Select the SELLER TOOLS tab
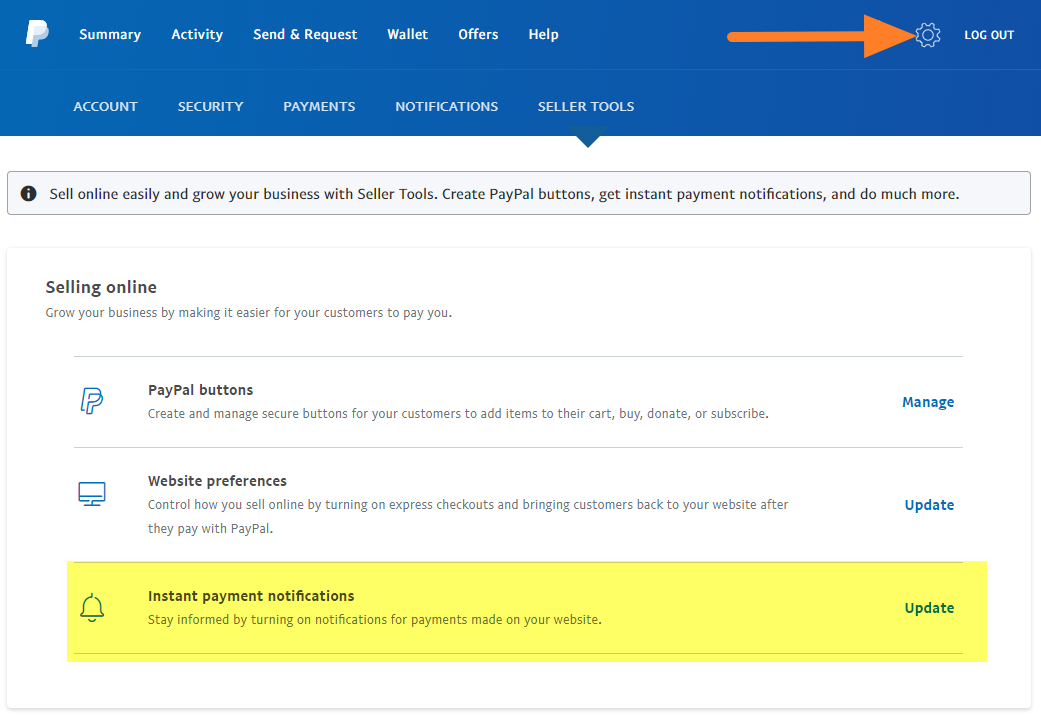Image resolution: width=1041 pixels, height=715 pixels. tap(586, 106)
